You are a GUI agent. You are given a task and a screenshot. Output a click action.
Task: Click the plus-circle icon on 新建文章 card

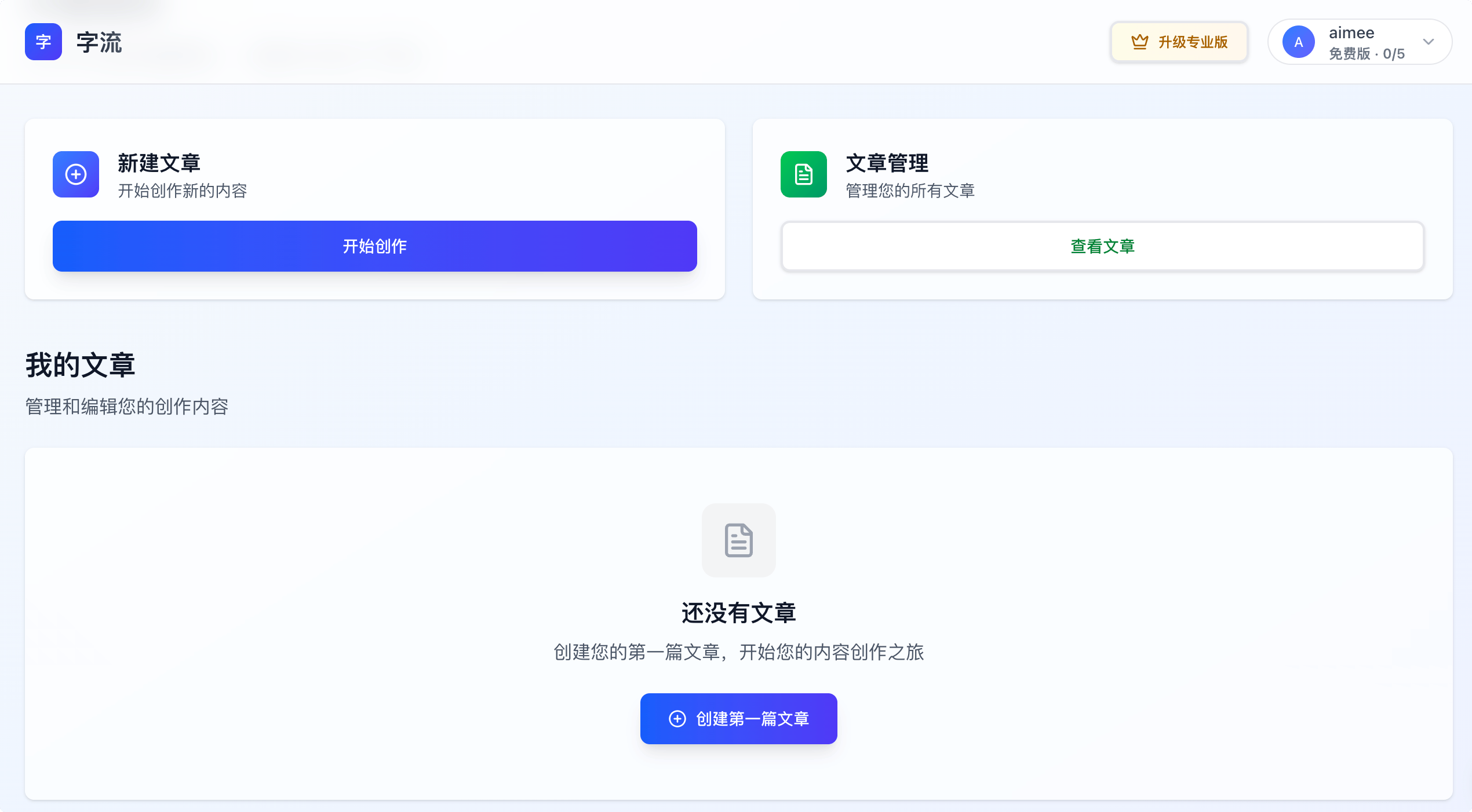pos(75,174)
